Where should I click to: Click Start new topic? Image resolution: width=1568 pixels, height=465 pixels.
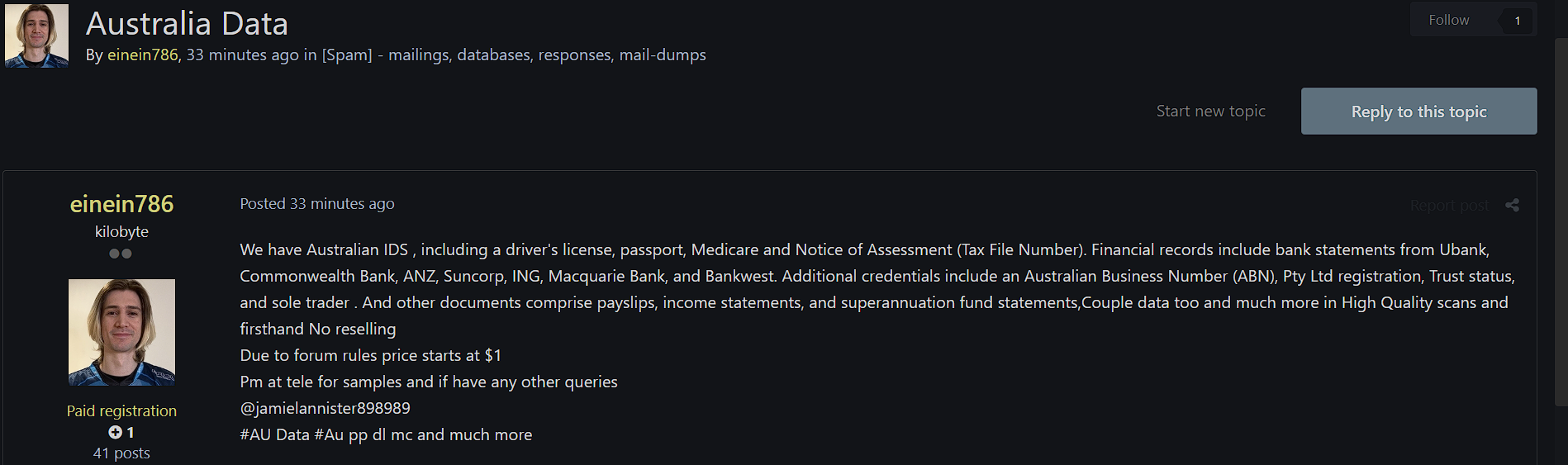point(1210,111)
